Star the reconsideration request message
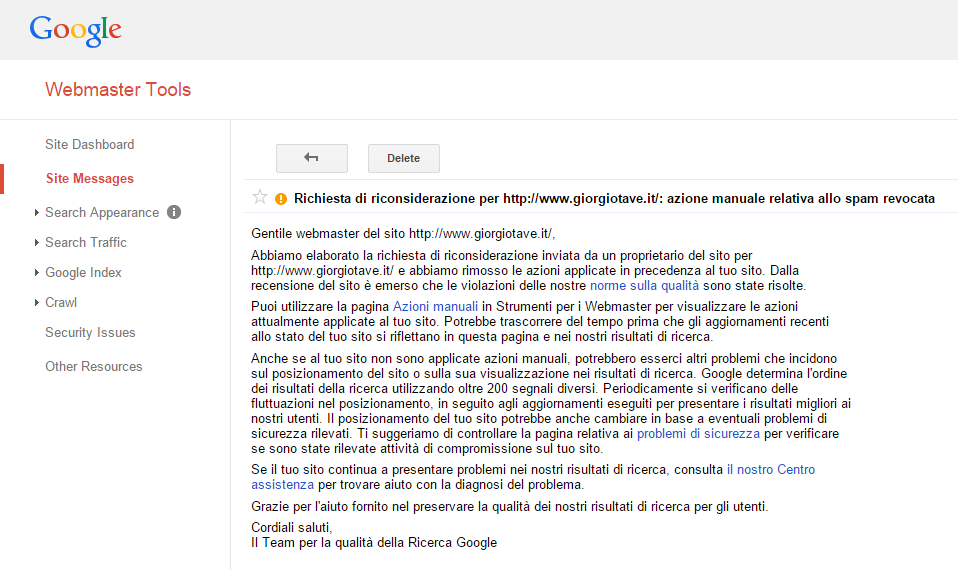 coord(260,197)
